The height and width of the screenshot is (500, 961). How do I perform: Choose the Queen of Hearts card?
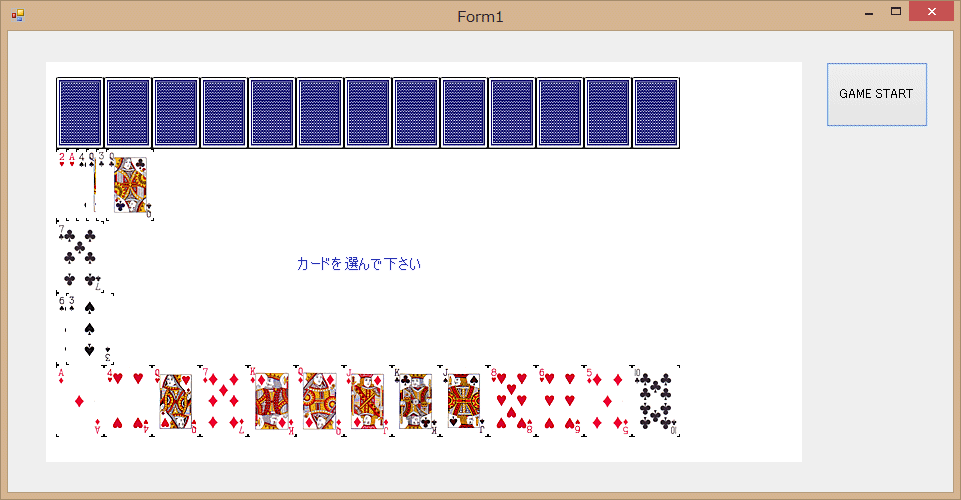coord(176,401)
